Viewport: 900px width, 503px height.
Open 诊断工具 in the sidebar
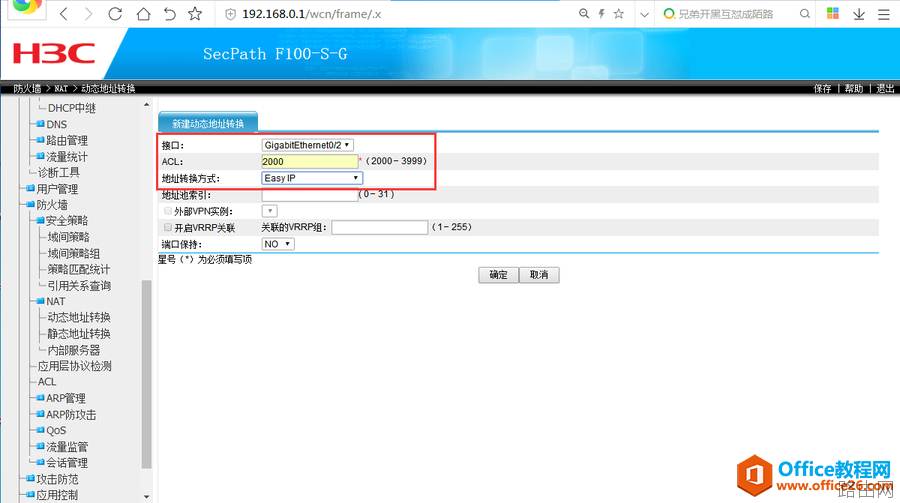[59, 172]
